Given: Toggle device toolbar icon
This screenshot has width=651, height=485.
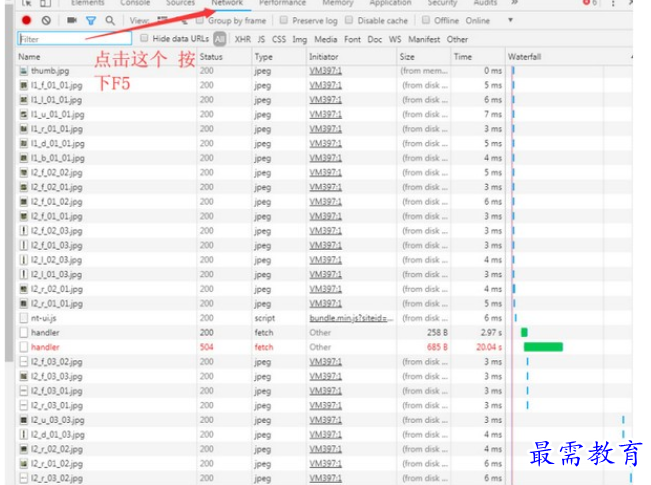Looking at the screenshot, I should [45, 2].
